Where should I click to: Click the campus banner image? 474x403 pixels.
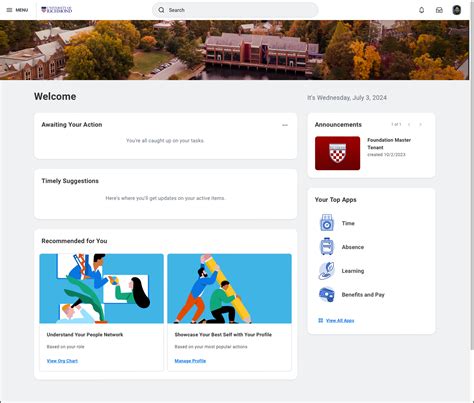pyautogui.click(x=234, y=50)
